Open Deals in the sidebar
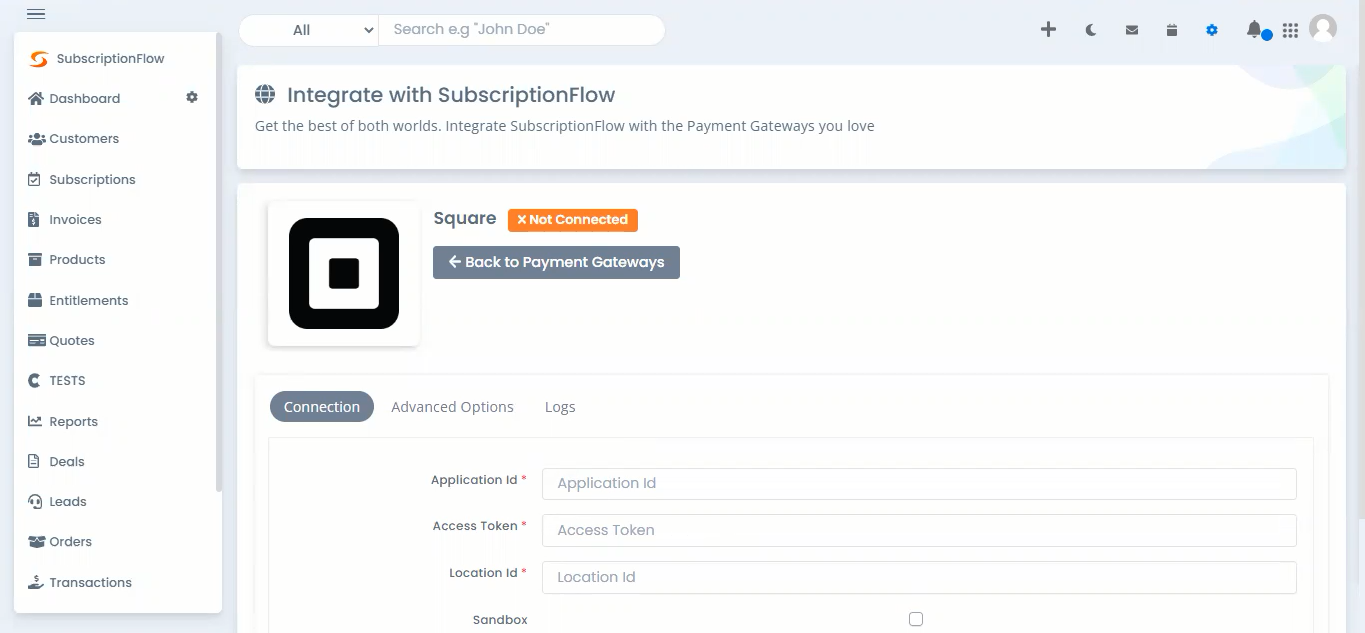Image resolution: width=1365 pixels, height=633 pixels. 67,462
